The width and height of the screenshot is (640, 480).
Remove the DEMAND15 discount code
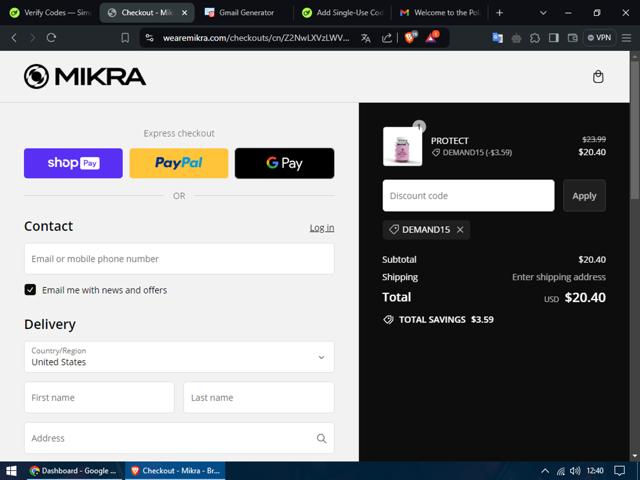(460, 230)
